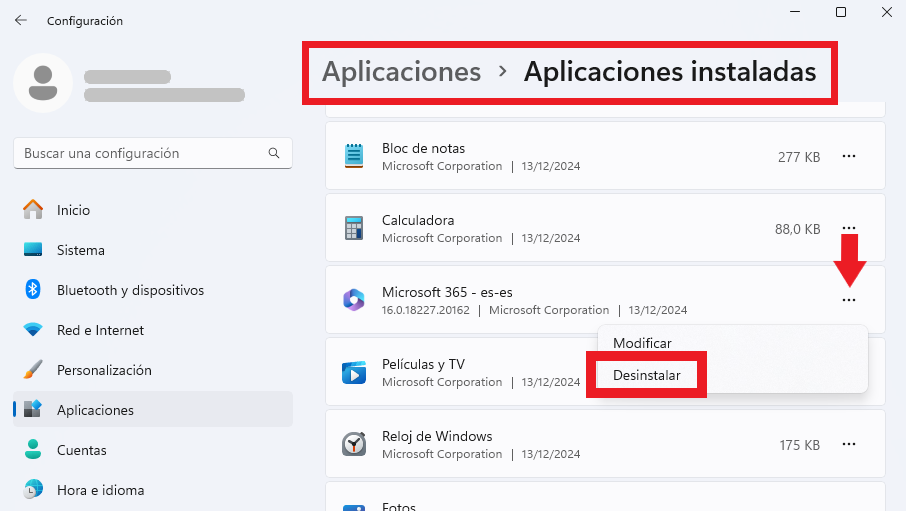Open Bluetooth y dispositivos settings
Image resolution: width=906 pixels, height=511 pixels.
click(x=153, y=290)
